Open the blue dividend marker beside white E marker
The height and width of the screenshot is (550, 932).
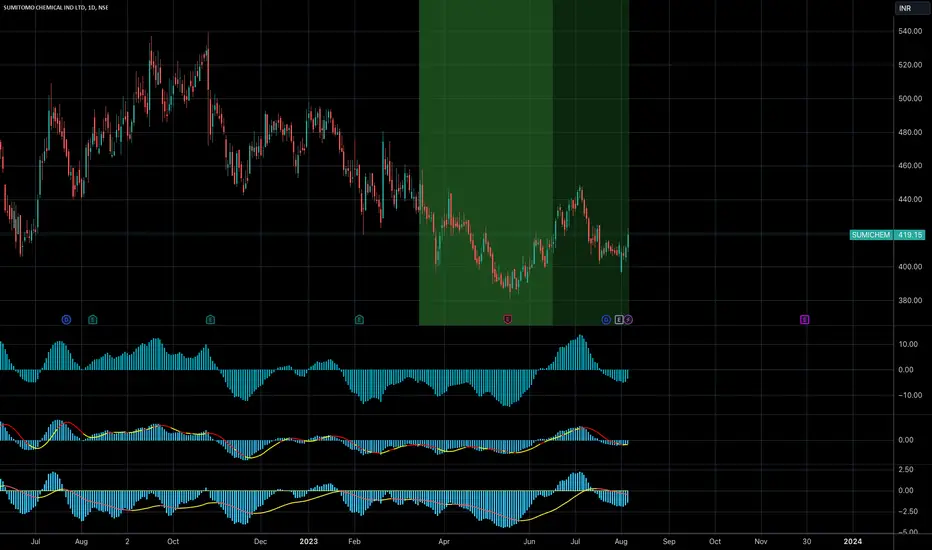tap(606, 320)
